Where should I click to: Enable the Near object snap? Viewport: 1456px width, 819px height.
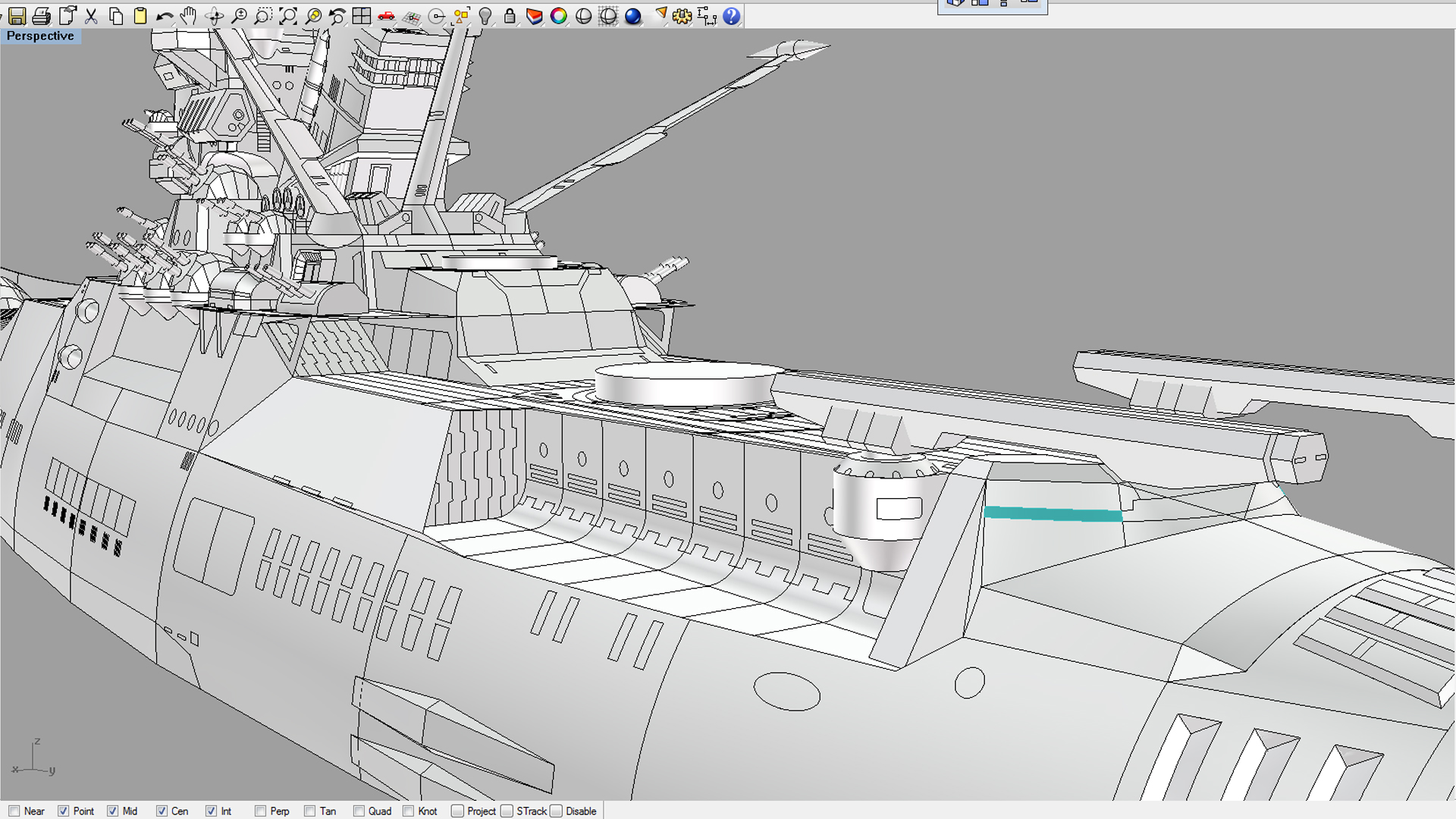14,811
